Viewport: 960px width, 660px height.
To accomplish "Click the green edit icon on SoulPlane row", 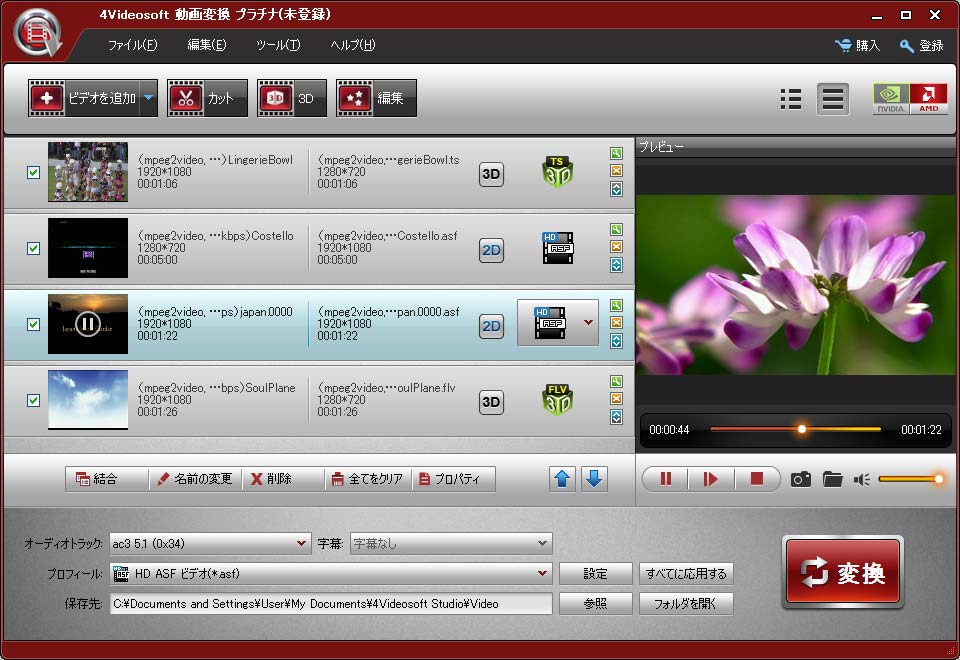I will (x=617, y=381).
